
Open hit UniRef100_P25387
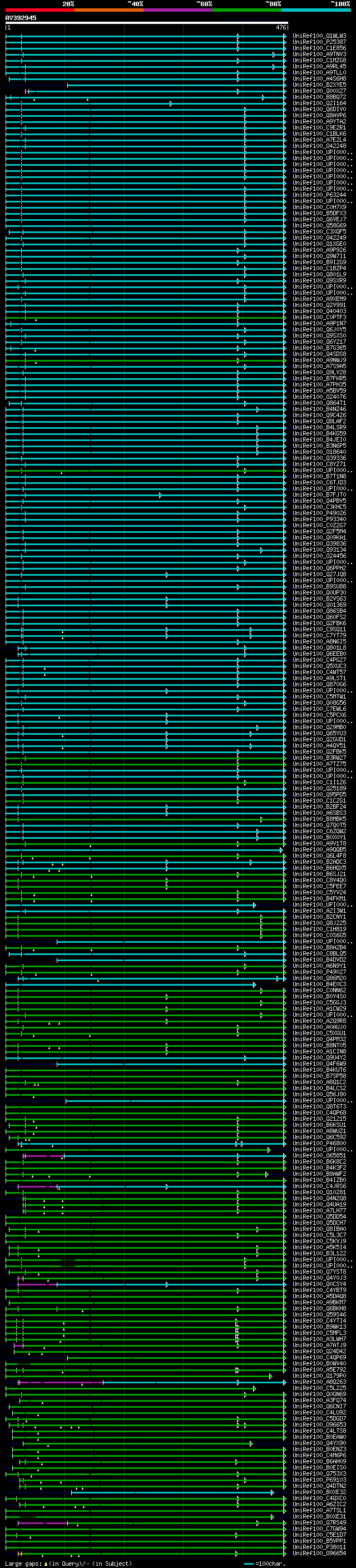319,42
